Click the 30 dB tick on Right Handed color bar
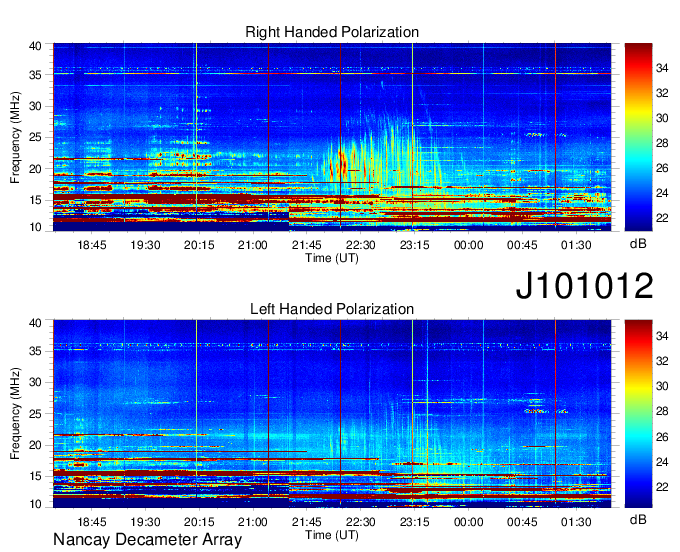This screenshot has width=680, height=552. click(x=662, y=118)
